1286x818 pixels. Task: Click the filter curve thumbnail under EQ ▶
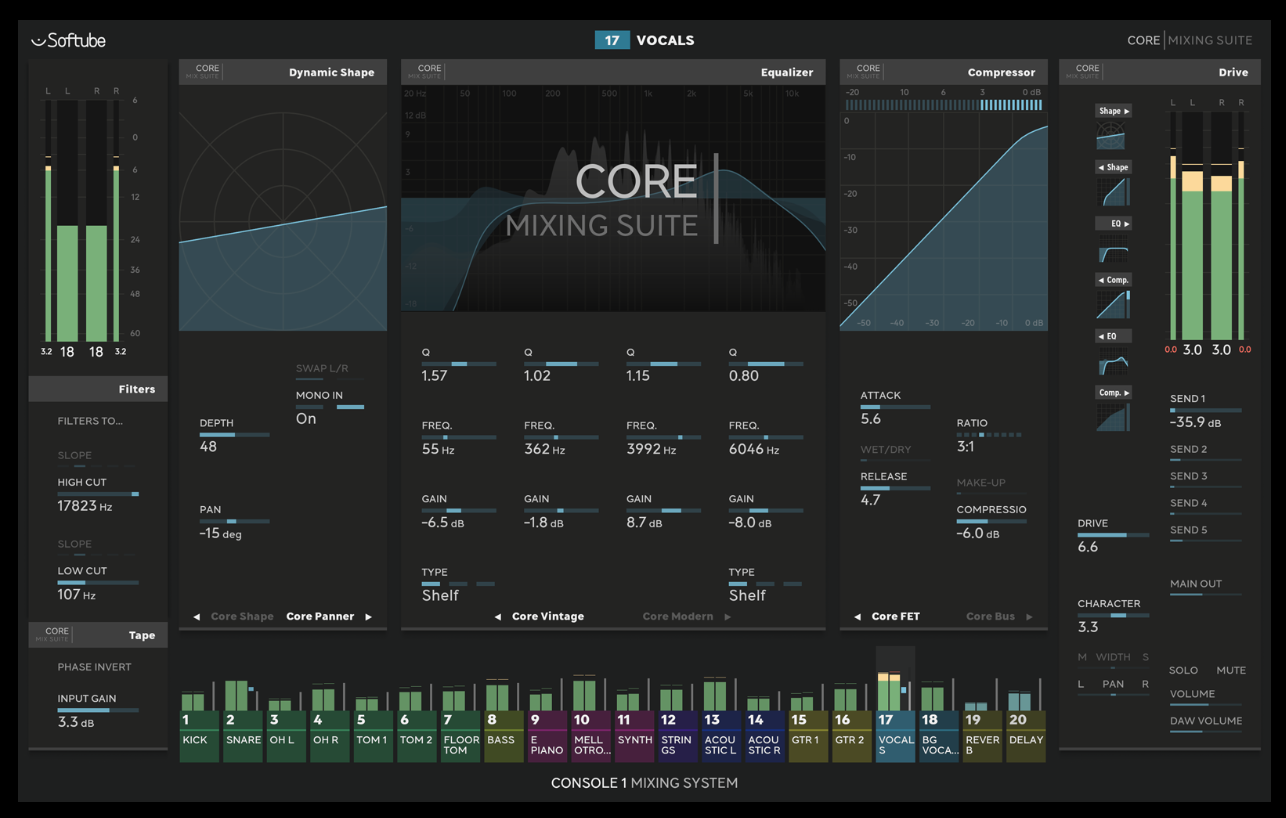pos(1113,248)
